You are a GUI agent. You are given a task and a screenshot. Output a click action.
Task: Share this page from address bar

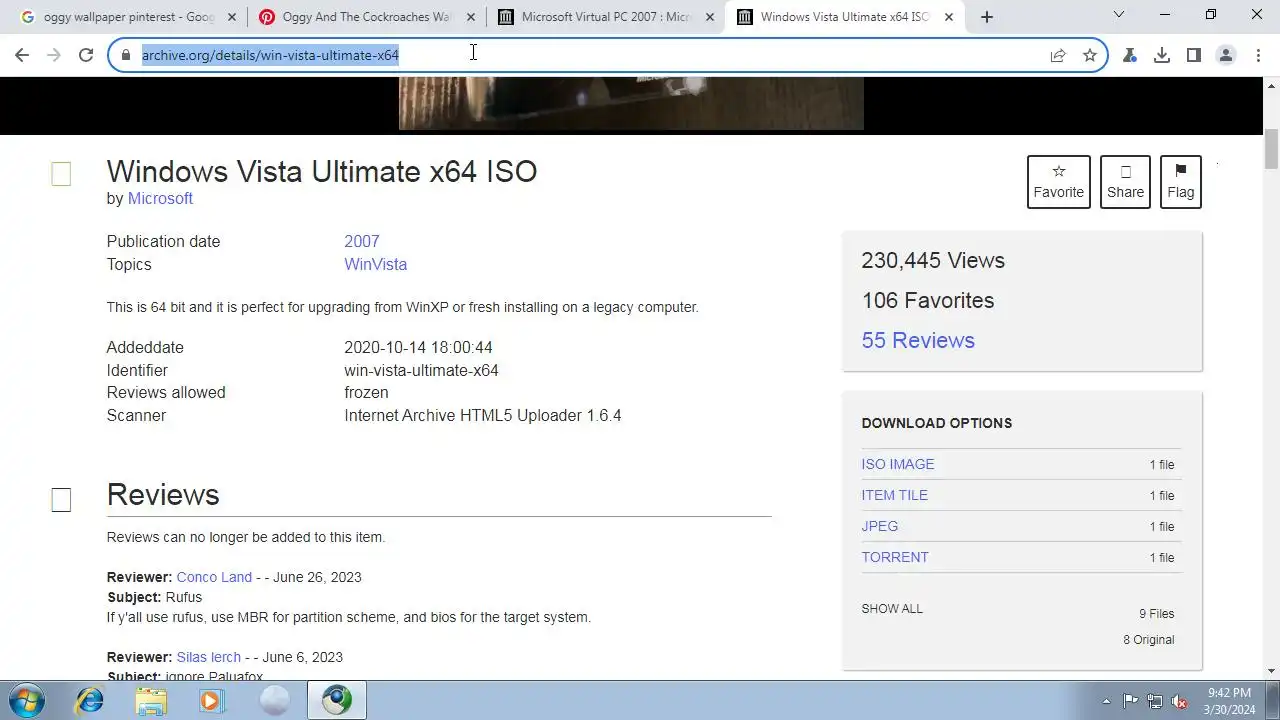[1058, 56]
